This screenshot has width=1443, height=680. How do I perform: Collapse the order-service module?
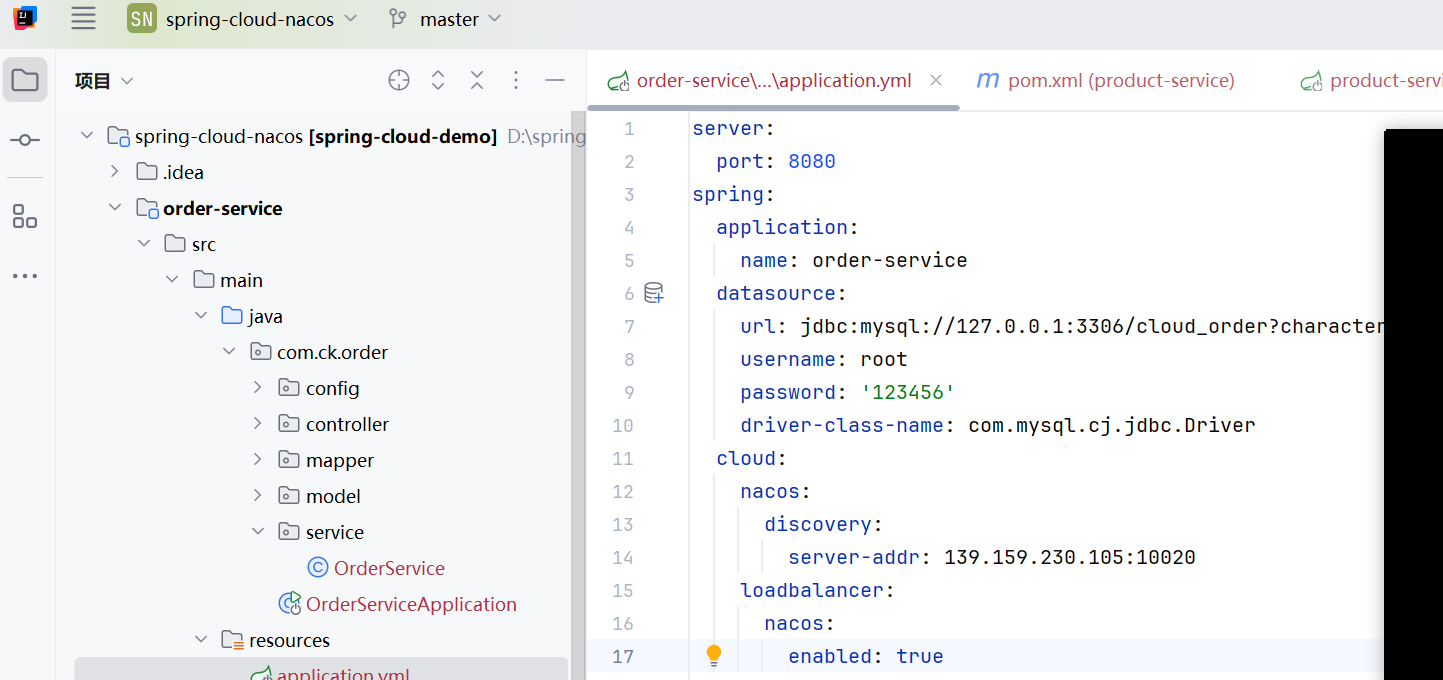(116, 208)
